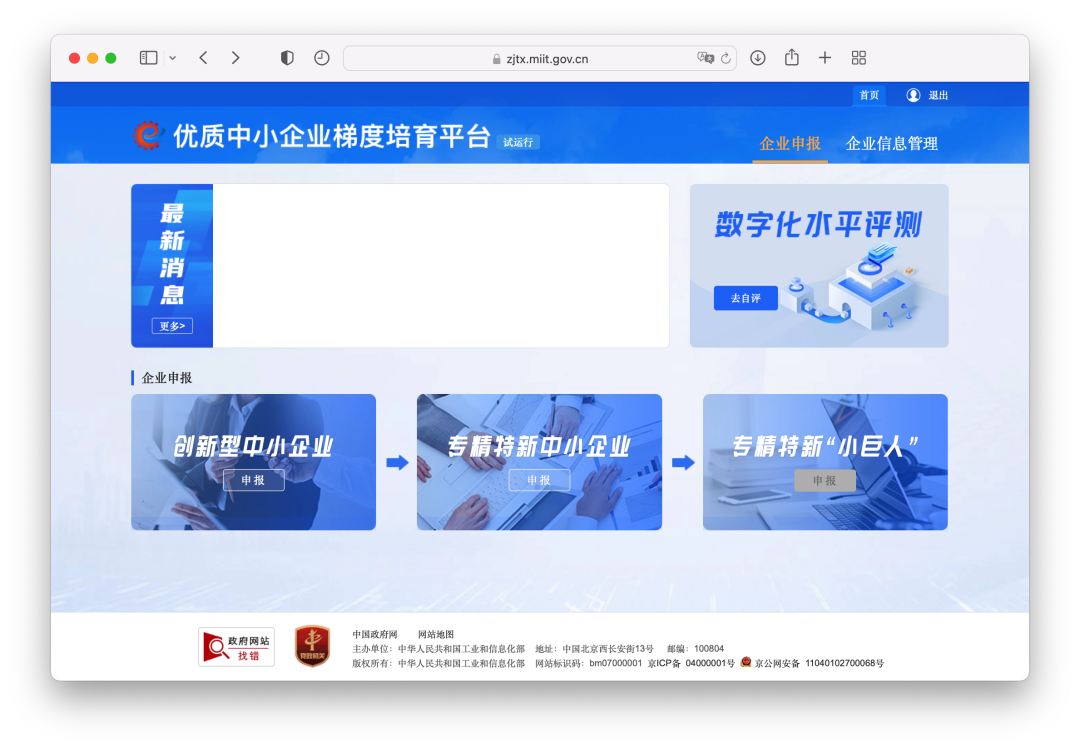The width and height of the screenshot is (1080, 748).
Task: Open the 中国政府网 footer link
Action: [x=375, y=634]
